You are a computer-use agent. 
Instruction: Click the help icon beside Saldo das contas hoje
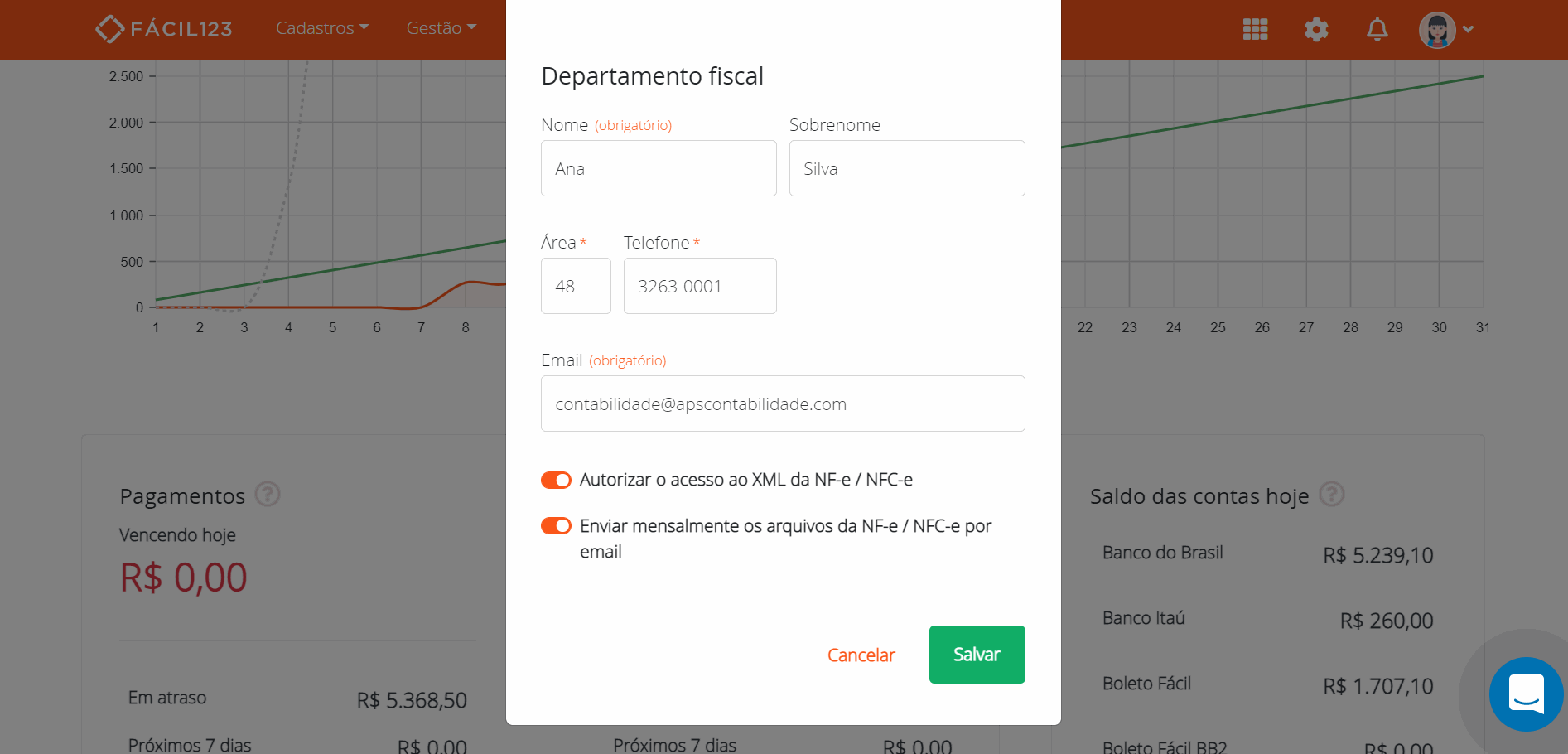click(x=1333, y=495)
